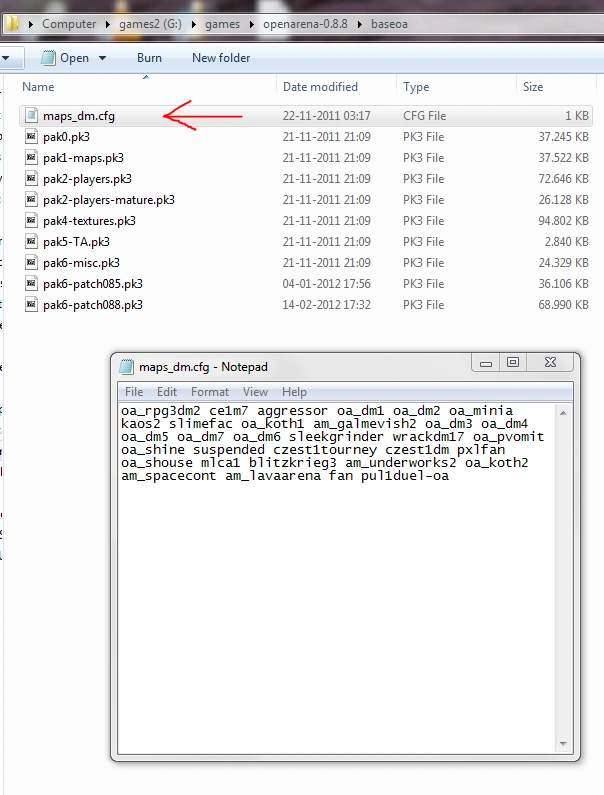The image size is (604, 795).
Task: Select the pak0.pk3 file name
Action: (66, 137)
